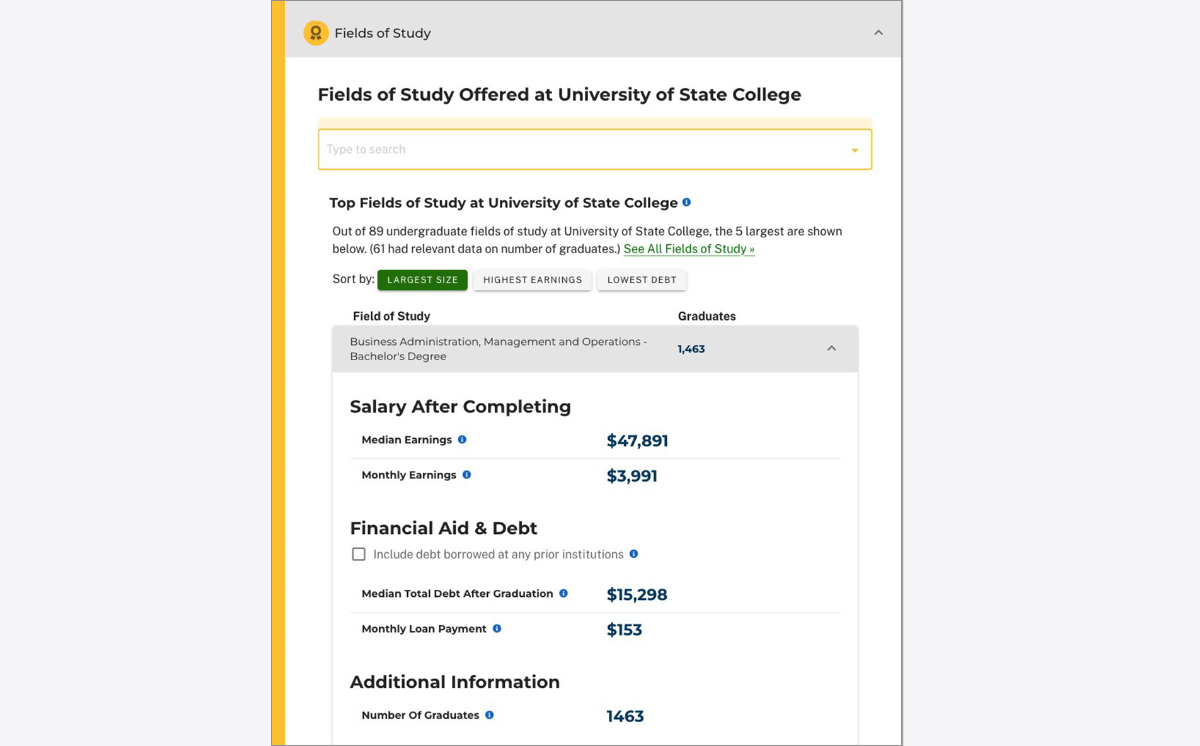This screenshot has height=746, width=1200.
Task: Click info icon beside Monthly Earnings
Action: tap(465, 474)
